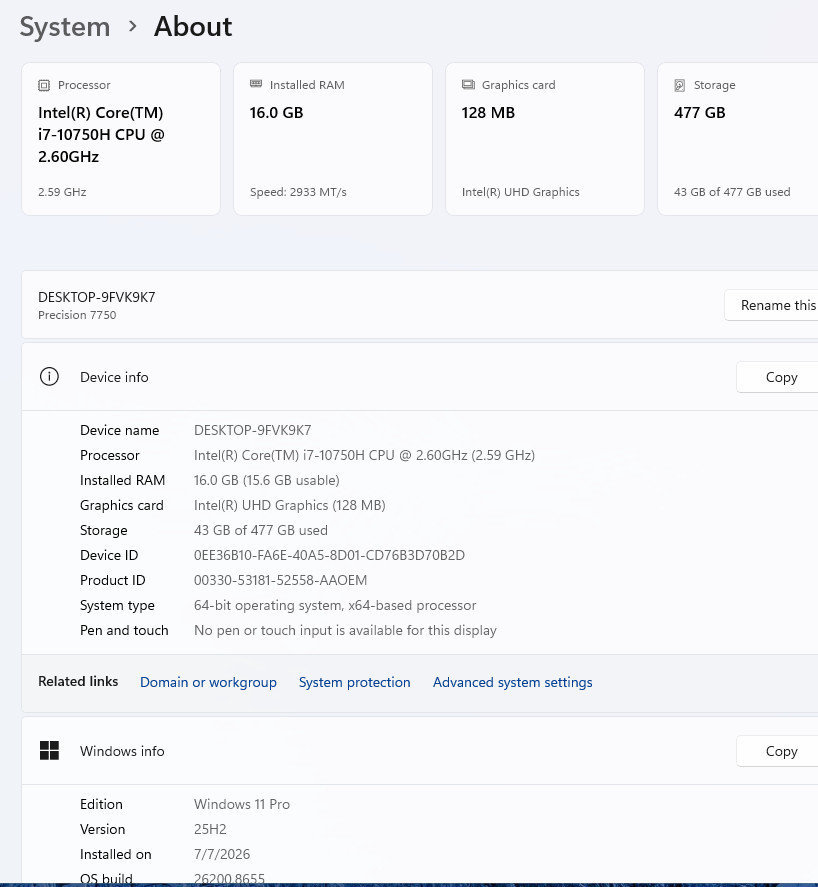Click the Graphics card icon
818x887 pixels.
click(468, 85)
